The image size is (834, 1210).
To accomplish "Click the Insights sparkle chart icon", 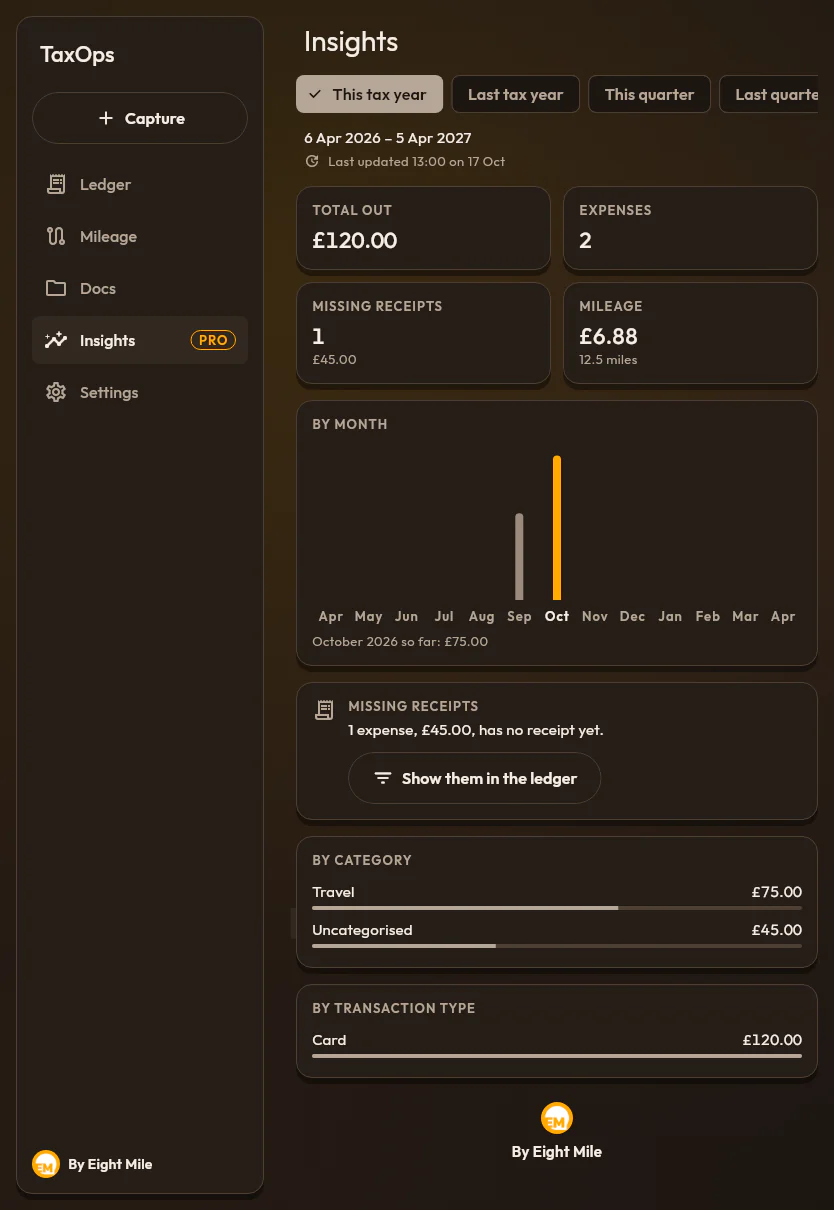I will click(x=56, y=340).
